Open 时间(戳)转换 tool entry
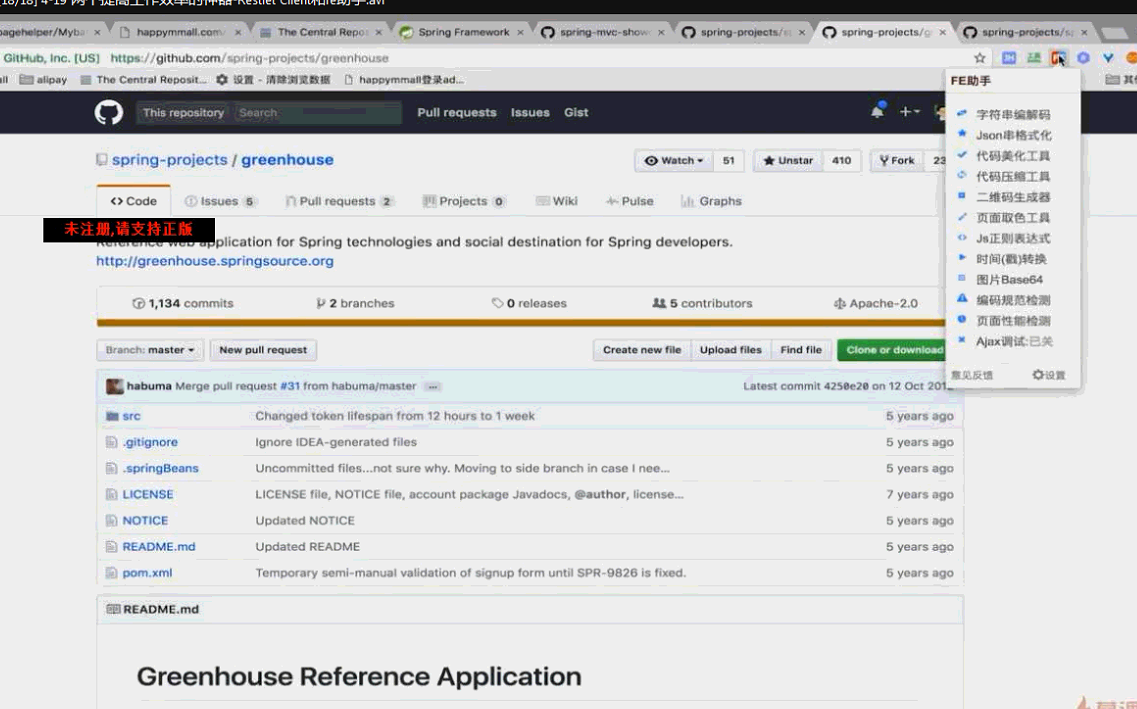 pyautogui.click(x=1011, y=259)
